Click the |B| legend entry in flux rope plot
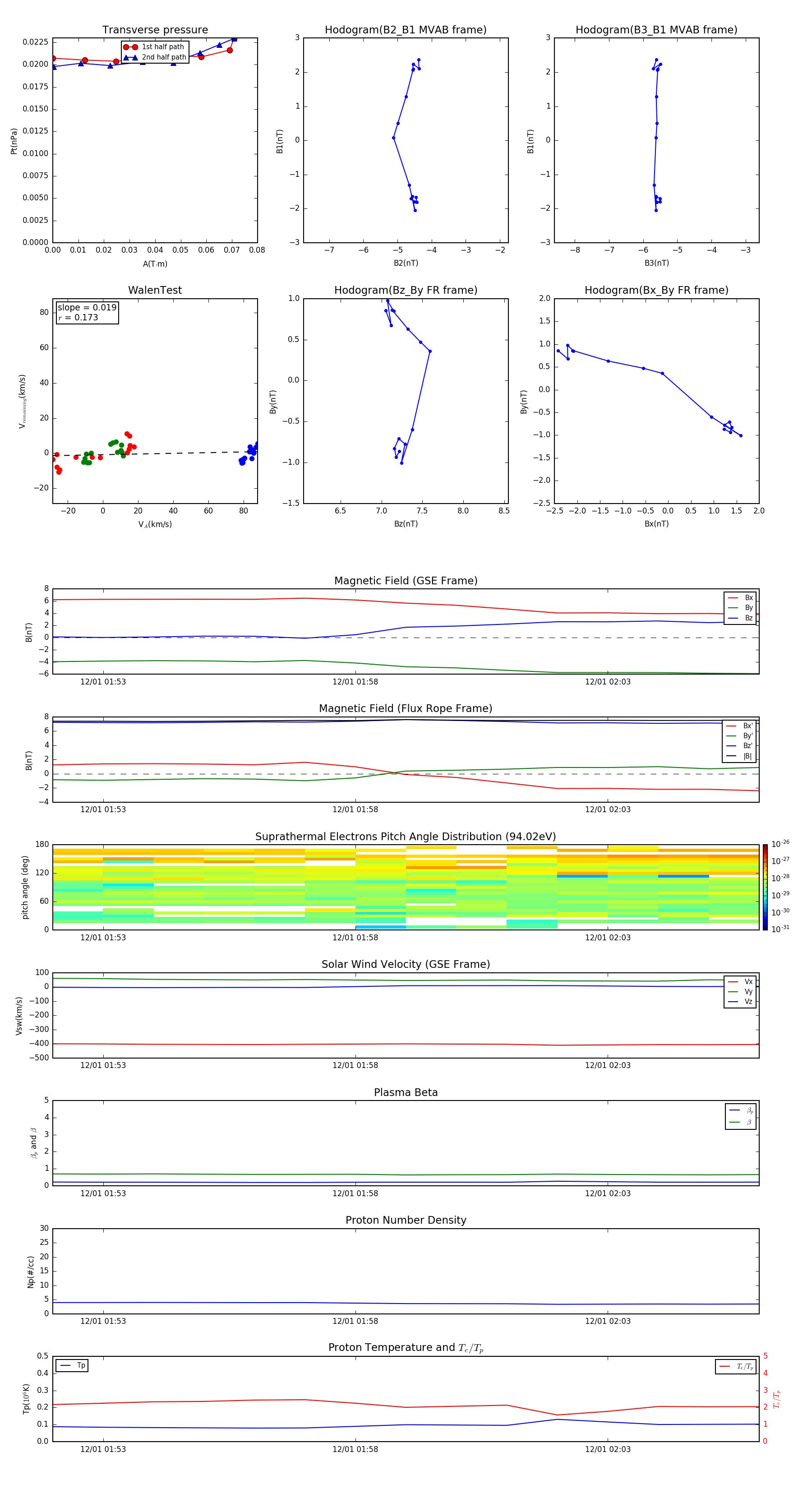812x1489 pixels. click(x=739, y=756)
